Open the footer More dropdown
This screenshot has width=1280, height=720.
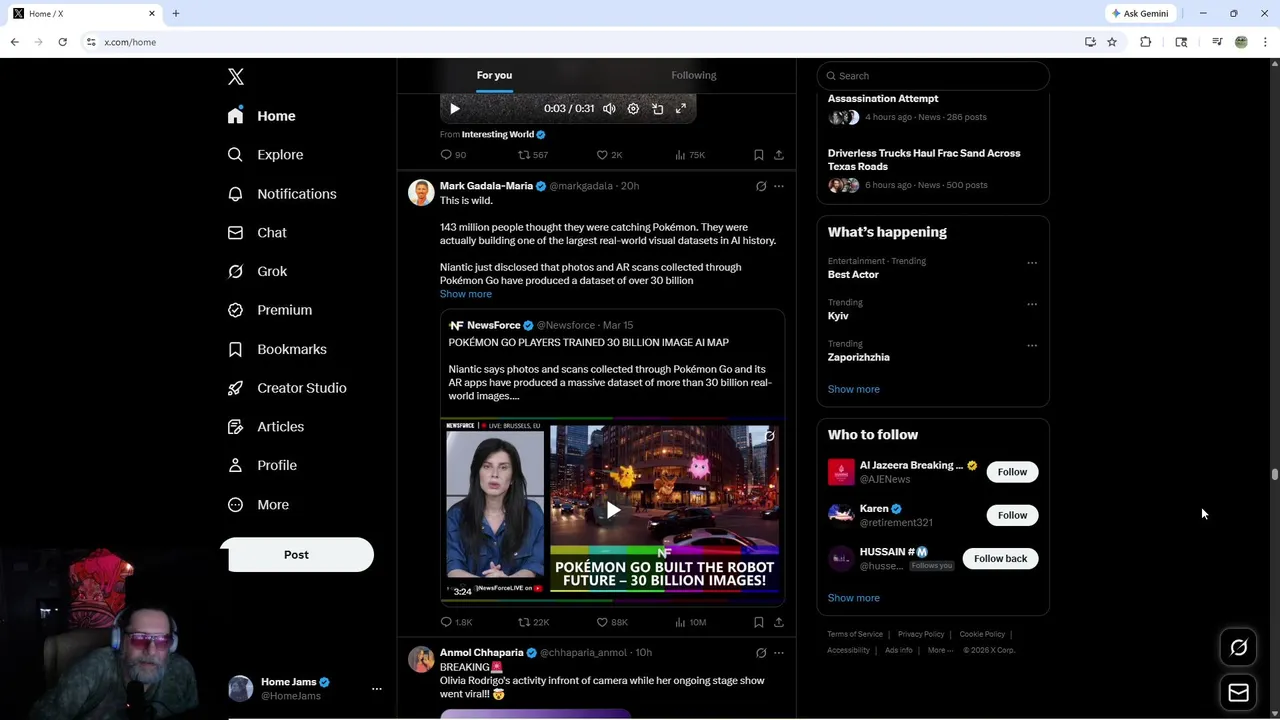tap(940, 650)
